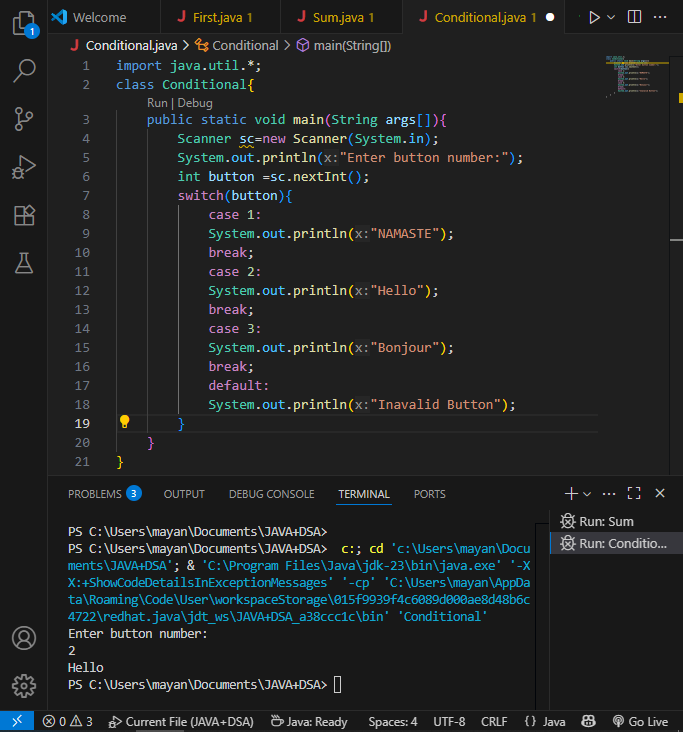Change file encoding UTF-8

[449, 722]
